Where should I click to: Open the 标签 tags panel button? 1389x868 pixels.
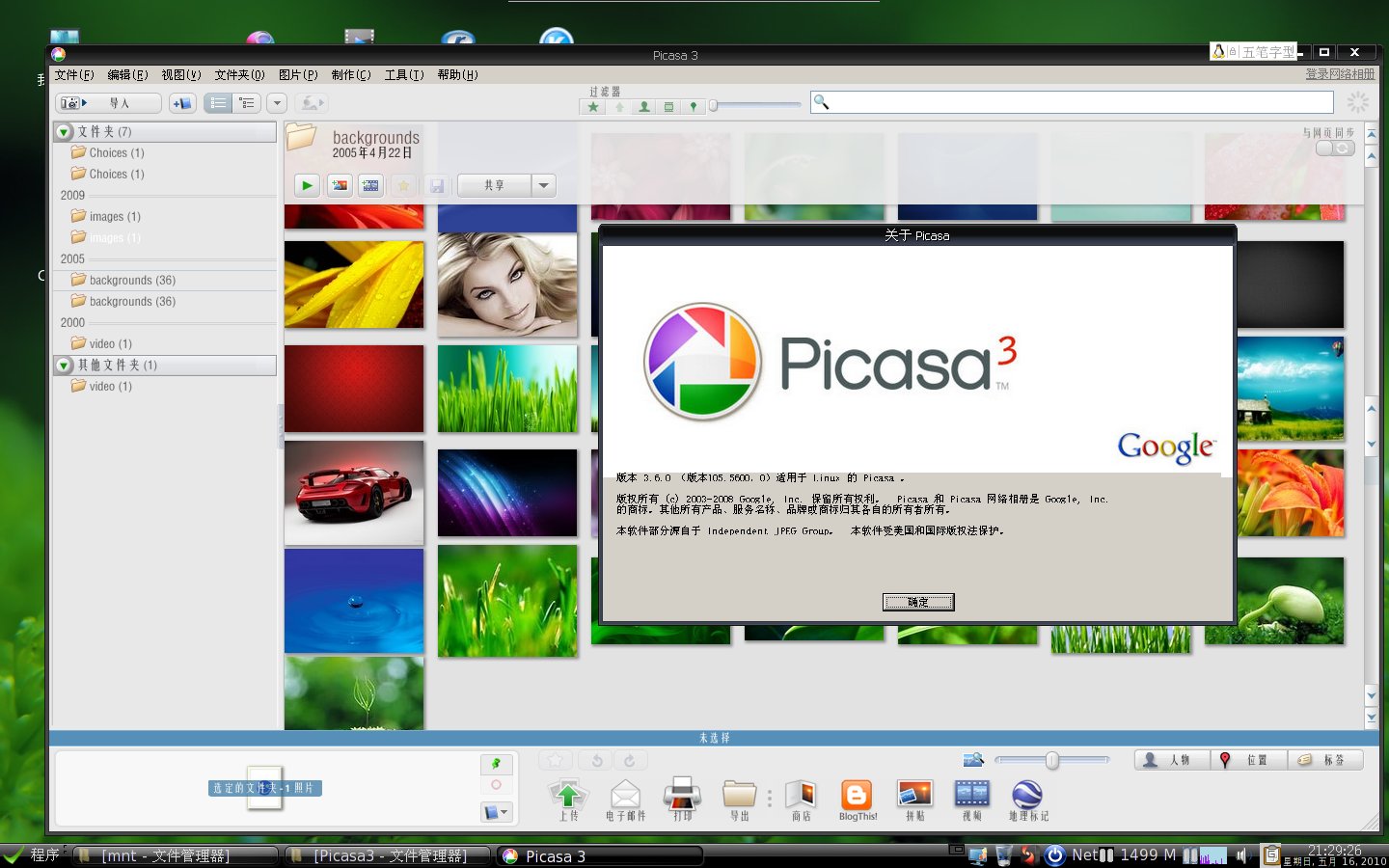coord(1326,760)
